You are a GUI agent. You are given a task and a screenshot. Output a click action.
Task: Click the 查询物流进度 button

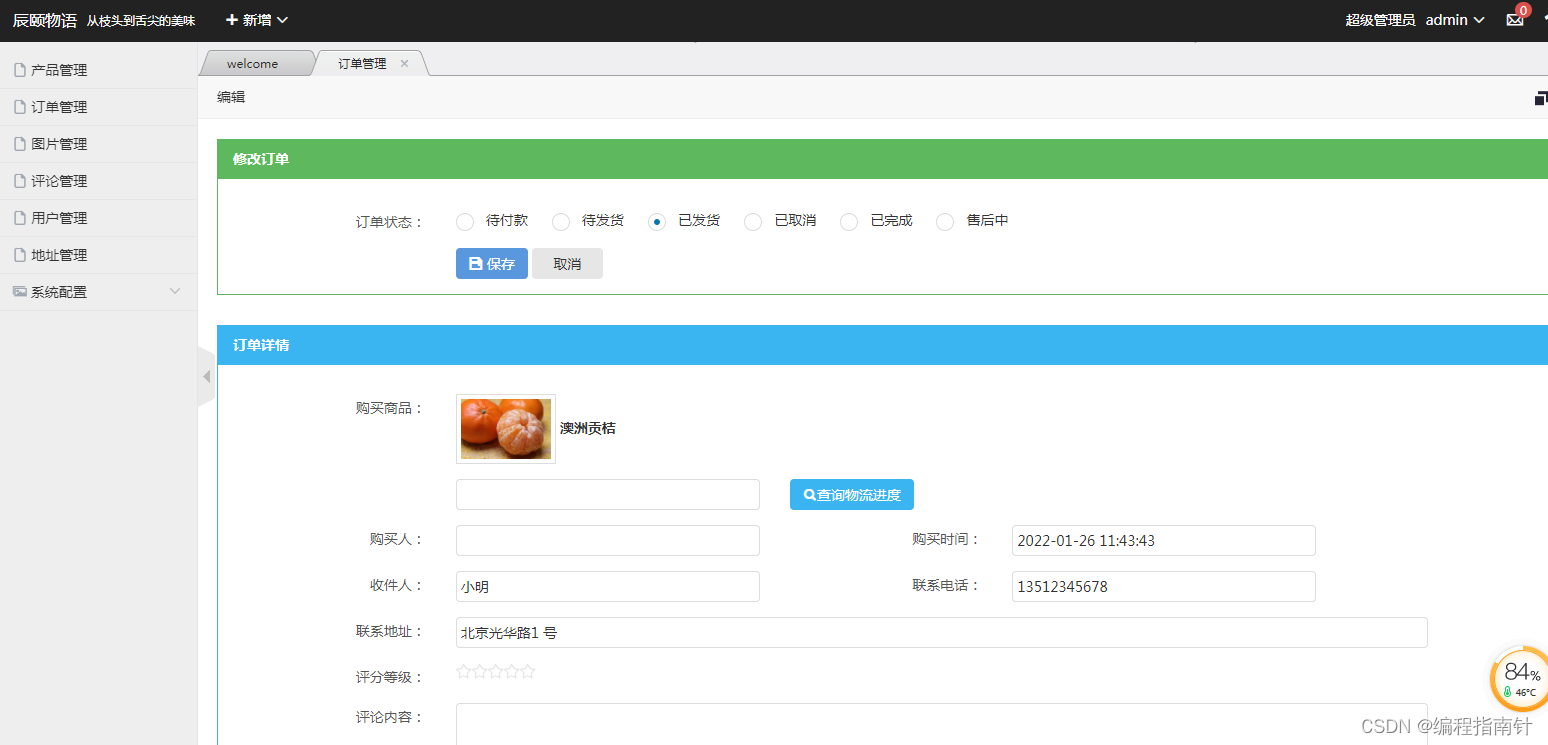(852, 495)
